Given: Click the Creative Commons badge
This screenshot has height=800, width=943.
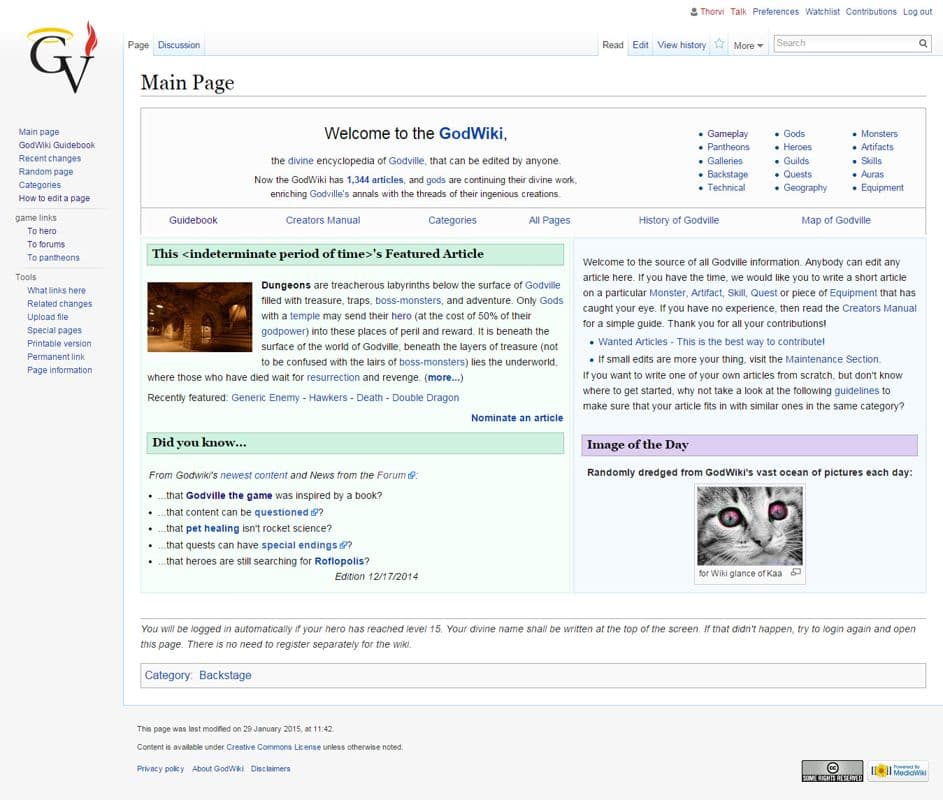Looking at the screenshot, I should pos(832,771).
